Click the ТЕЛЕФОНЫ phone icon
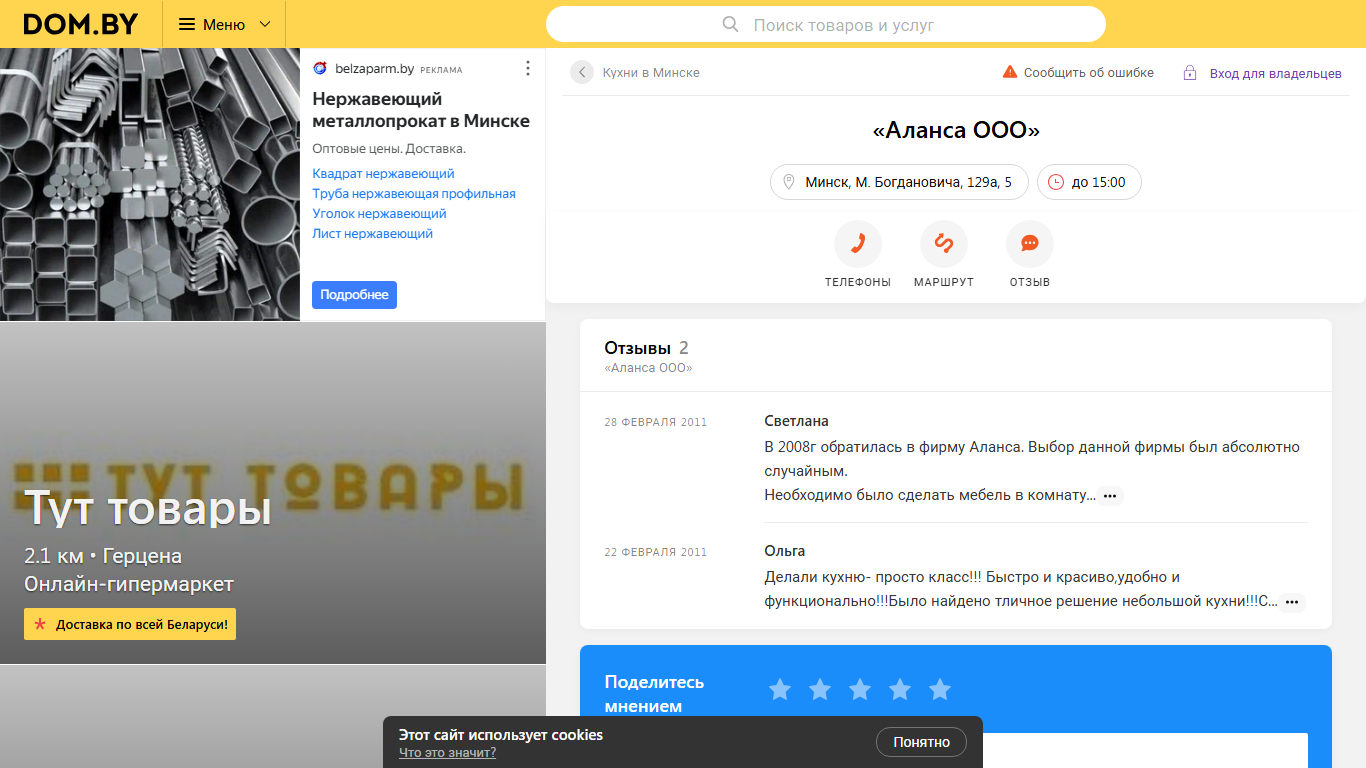 (858, 244)
